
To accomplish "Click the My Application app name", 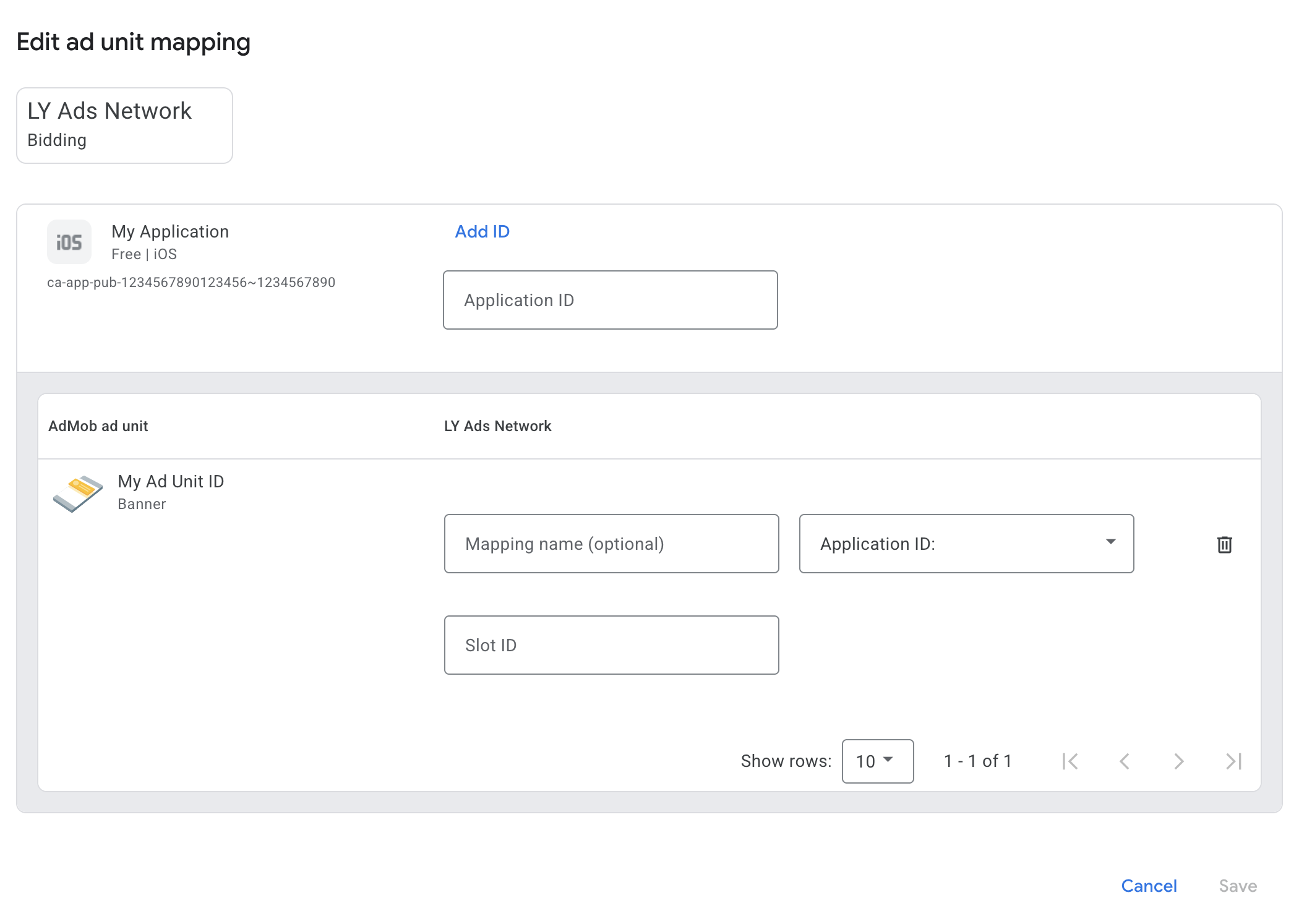I will click(170, 231).
